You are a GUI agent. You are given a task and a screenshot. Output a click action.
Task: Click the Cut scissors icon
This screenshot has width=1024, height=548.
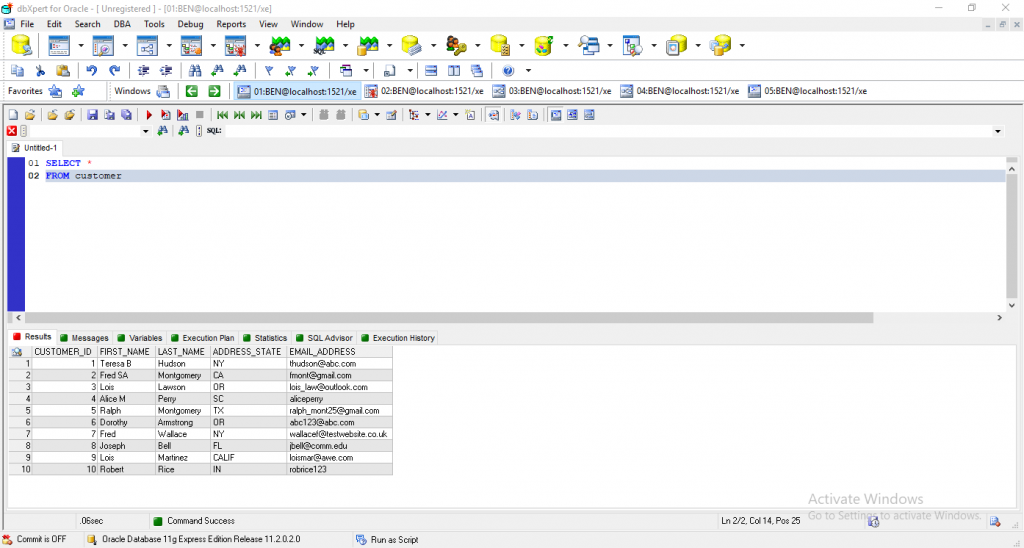pyautogui.click(x=40, y=71)
